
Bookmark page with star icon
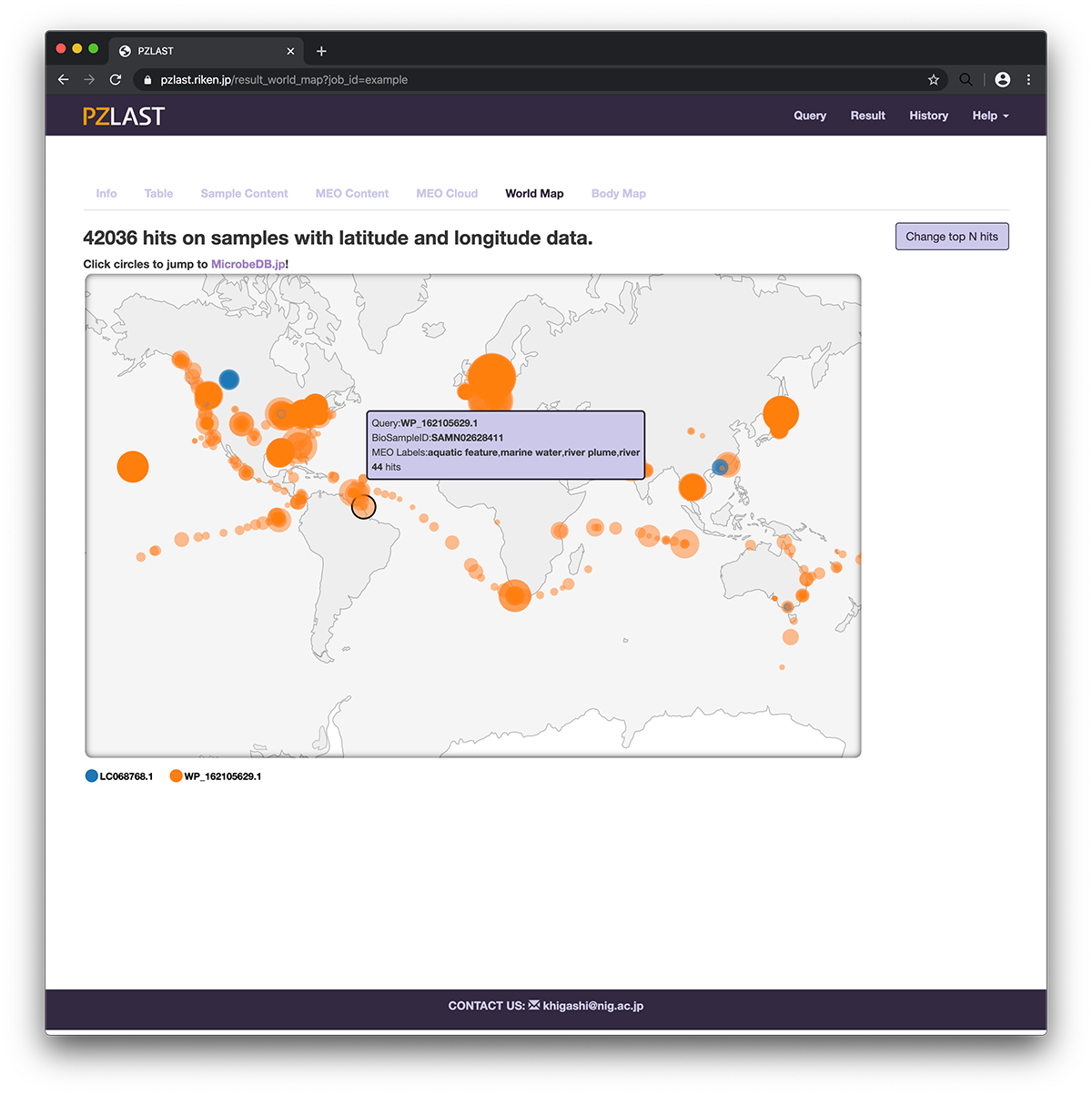[934, 80]
